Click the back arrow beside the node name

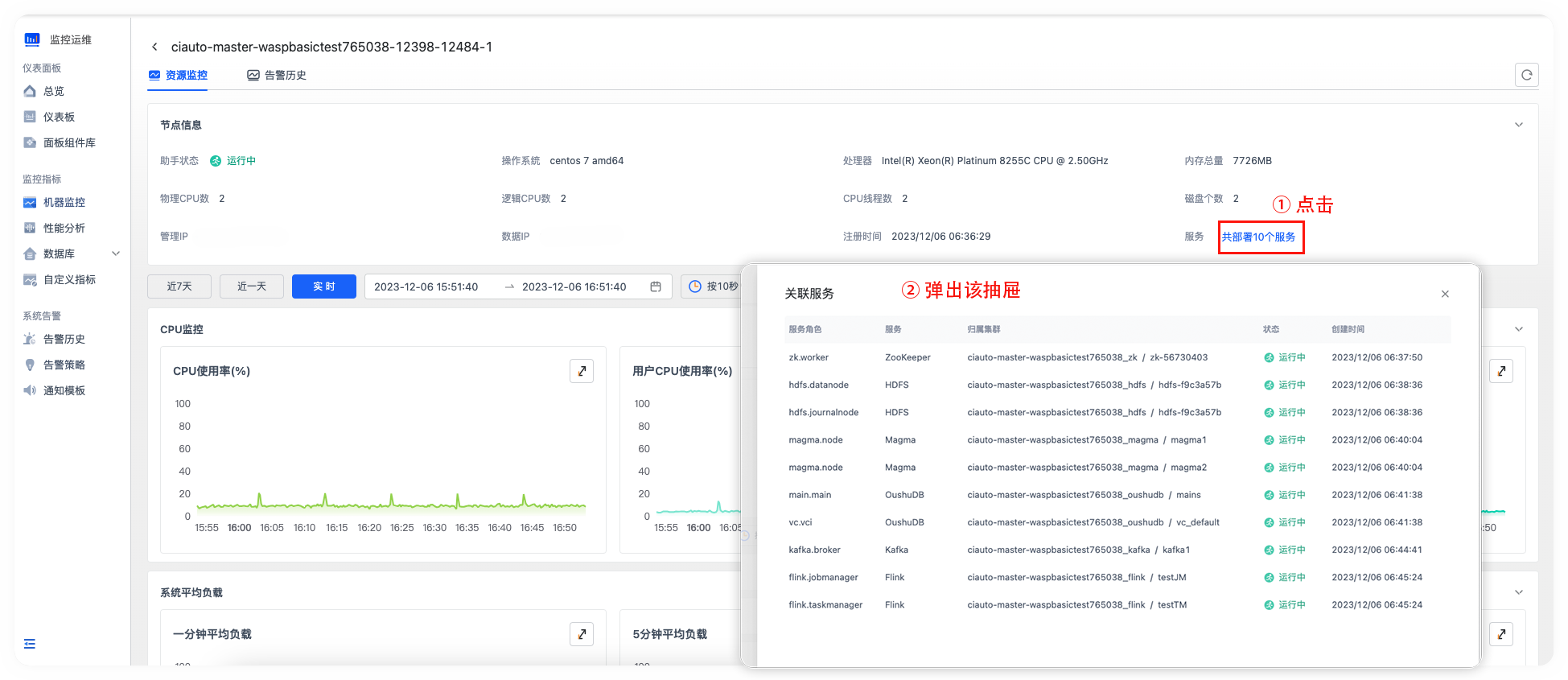[154, 47]
